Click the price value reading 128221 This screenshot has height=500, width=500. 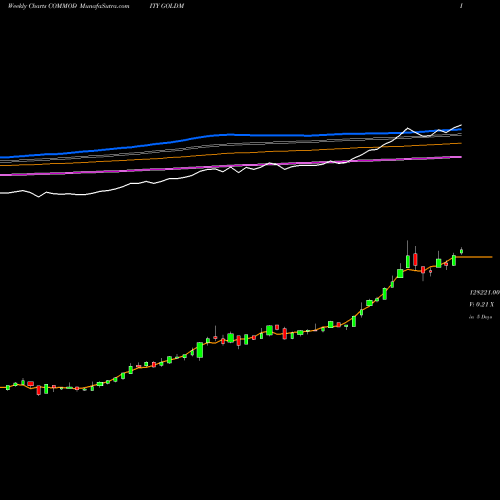484,292
